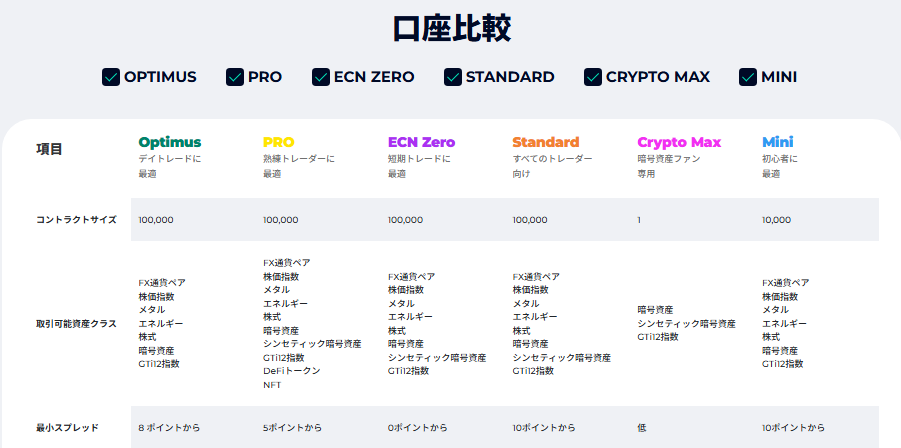Toggle the CRYPTO MAX checkbox

pos(593,77)
